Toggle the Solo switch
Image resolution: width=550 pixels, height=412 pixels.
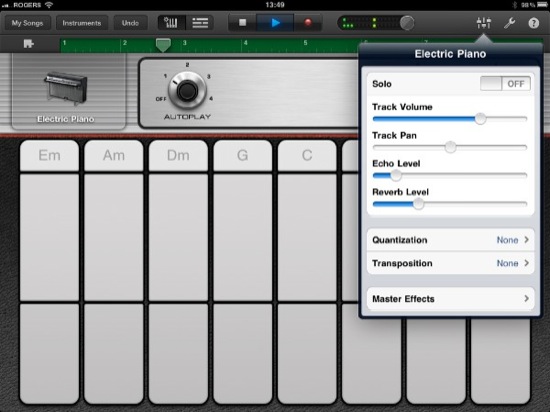click(505, 84)
